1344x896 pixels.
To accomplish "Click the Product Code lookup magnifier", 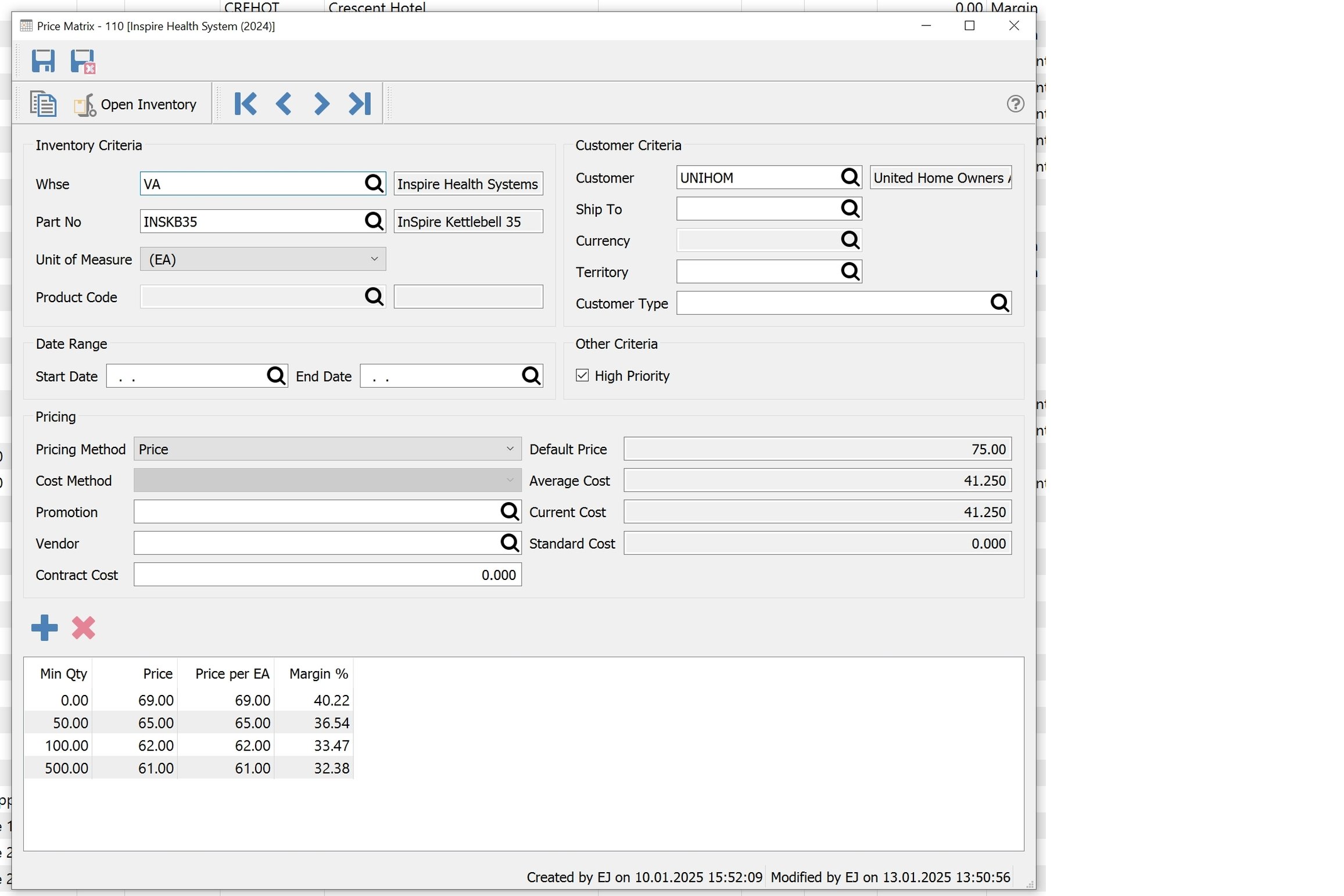I will pos(374,297).
